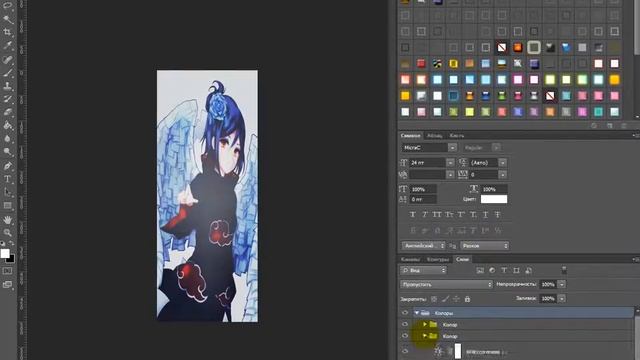Open the white text color swatch

click(494, 199)
